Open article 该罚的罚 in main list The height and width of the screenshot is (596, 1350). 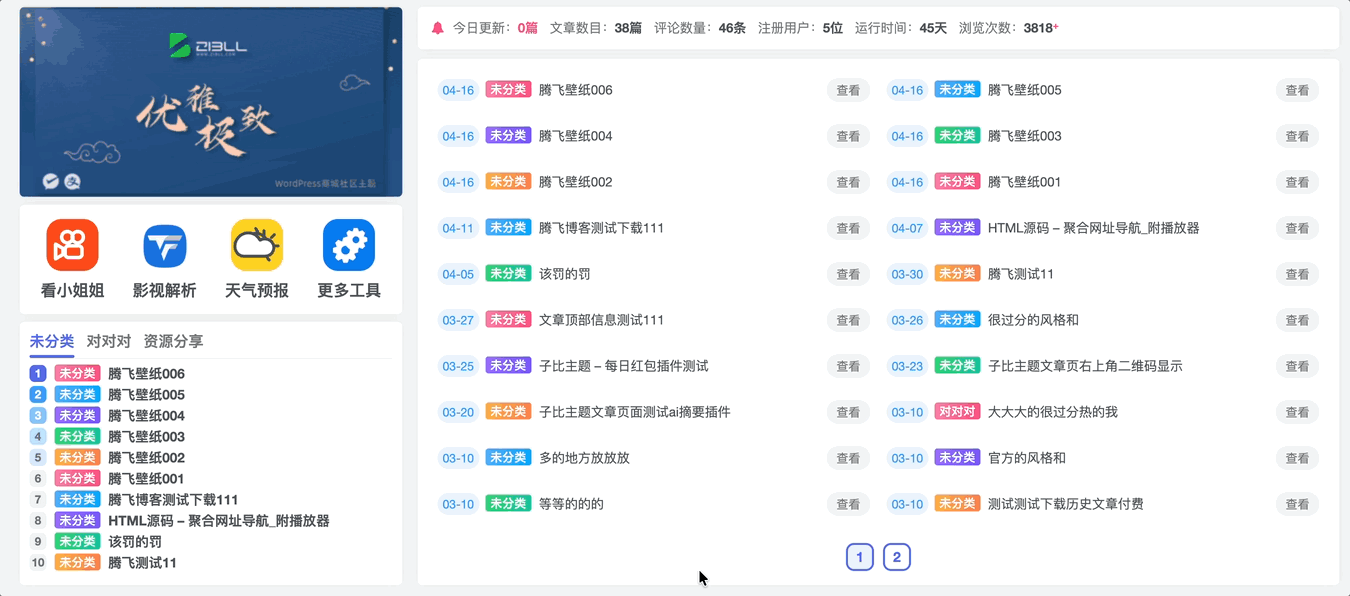pos(564,274)
